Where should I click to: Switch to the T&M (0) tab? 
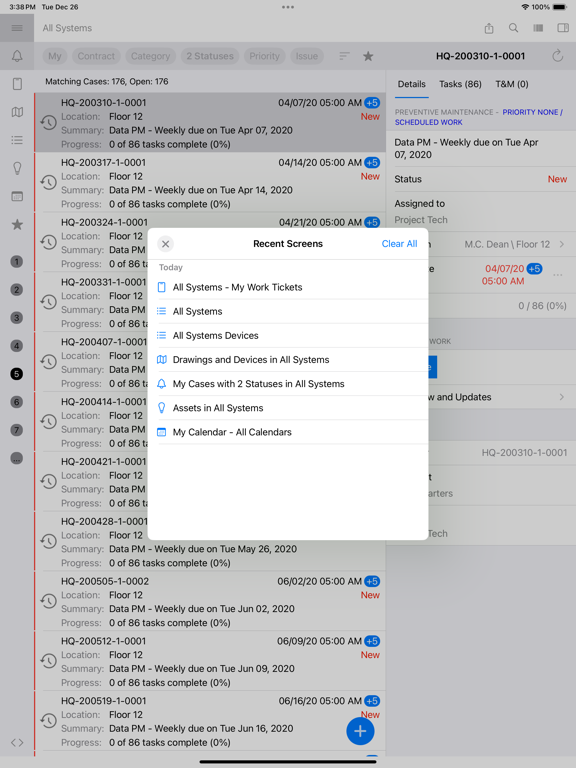click(x=512, y=84)
